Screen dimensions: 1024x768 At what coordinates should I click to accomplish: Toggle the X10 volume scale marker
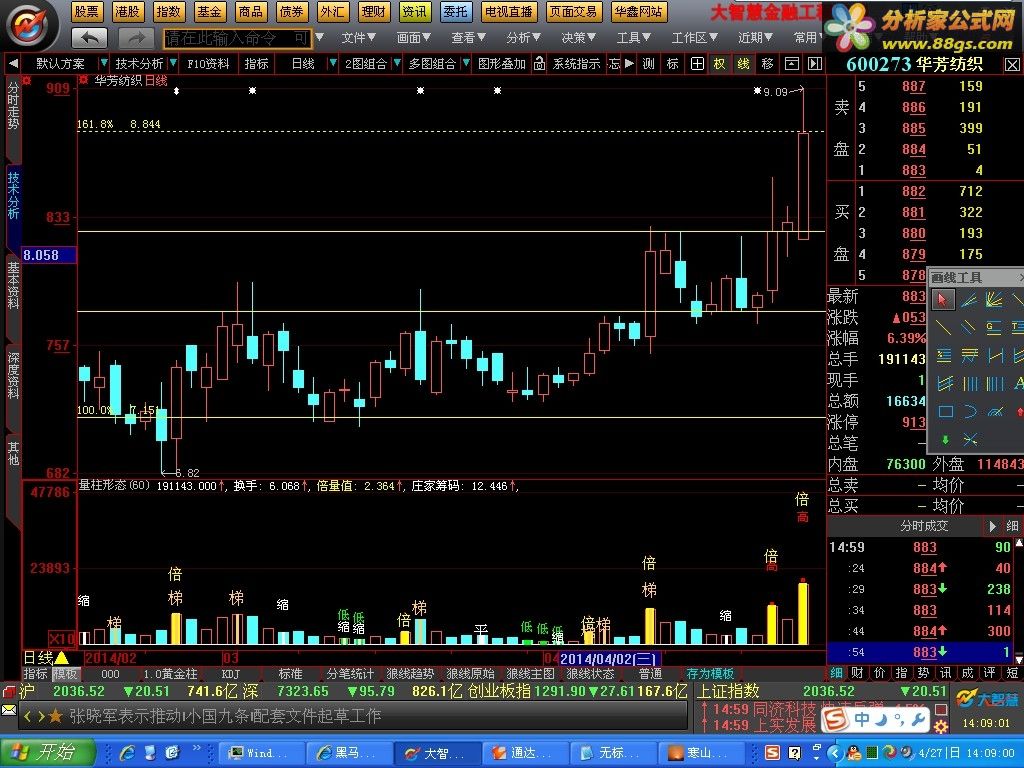(62, 638)
